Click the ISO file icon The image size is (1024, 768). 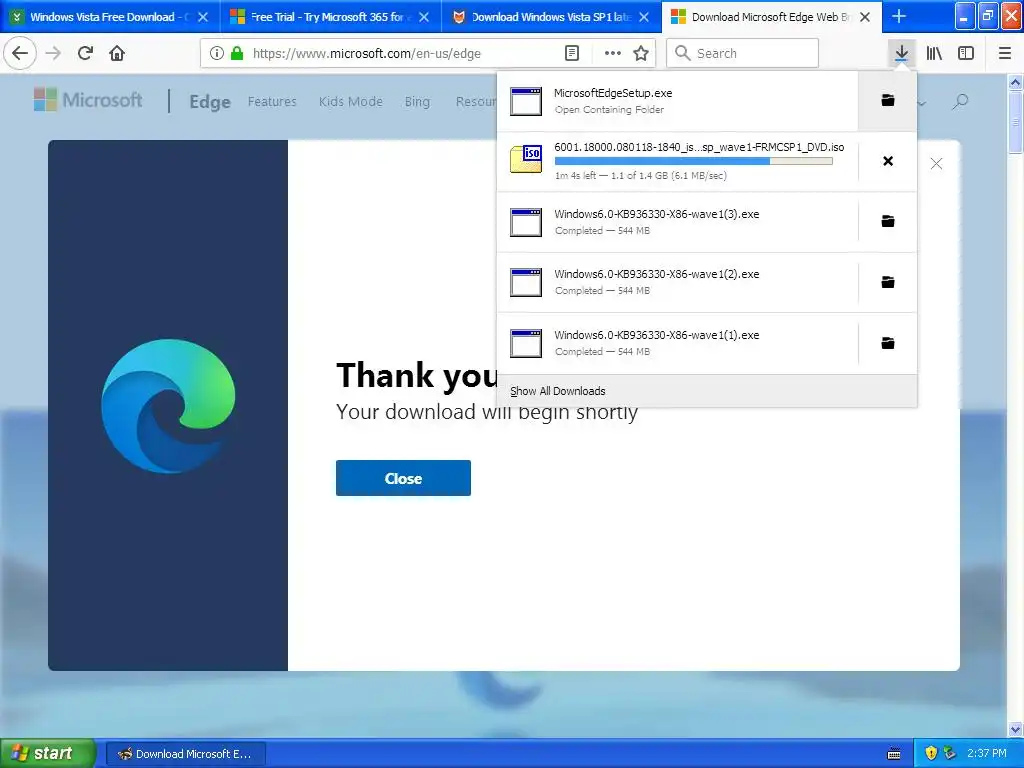pyautogui.click(x=526, y=159)
